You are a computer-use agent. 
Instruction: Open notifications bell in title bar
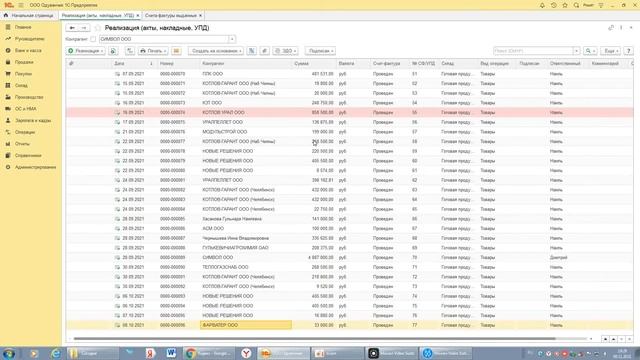click(542, 5)
